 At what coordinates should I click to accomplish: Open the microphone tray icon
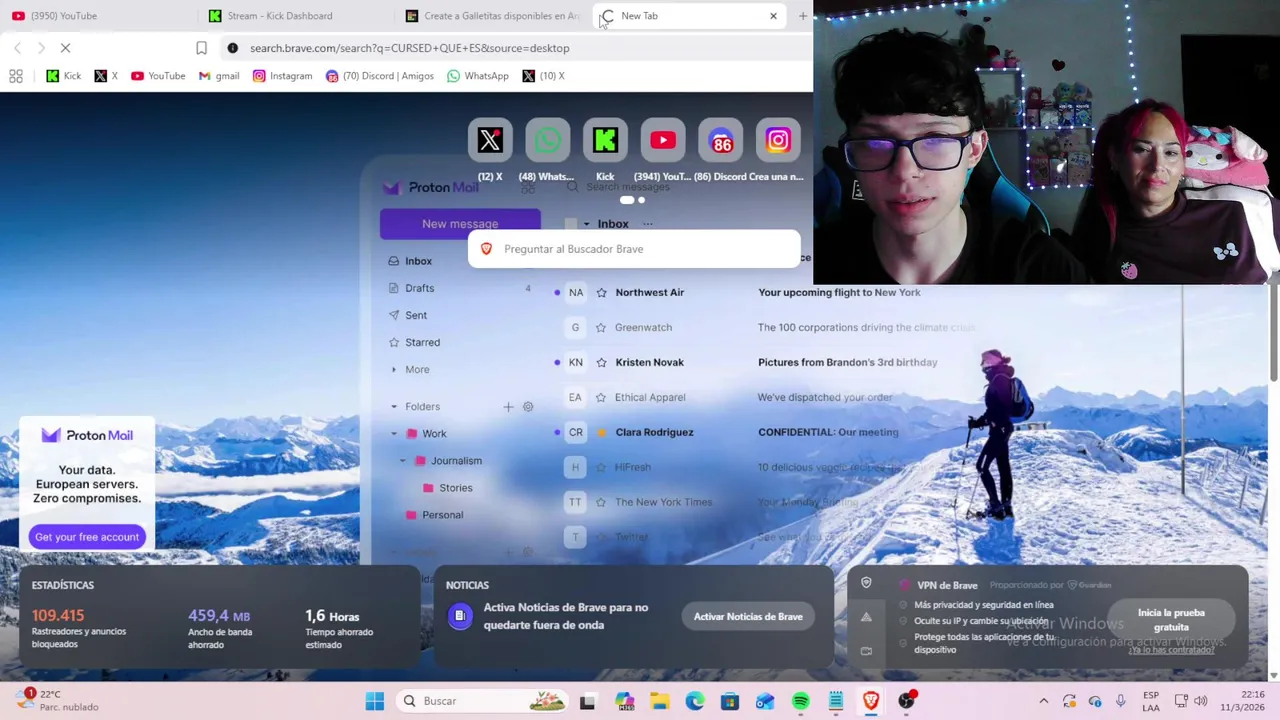pos(1120,701)
